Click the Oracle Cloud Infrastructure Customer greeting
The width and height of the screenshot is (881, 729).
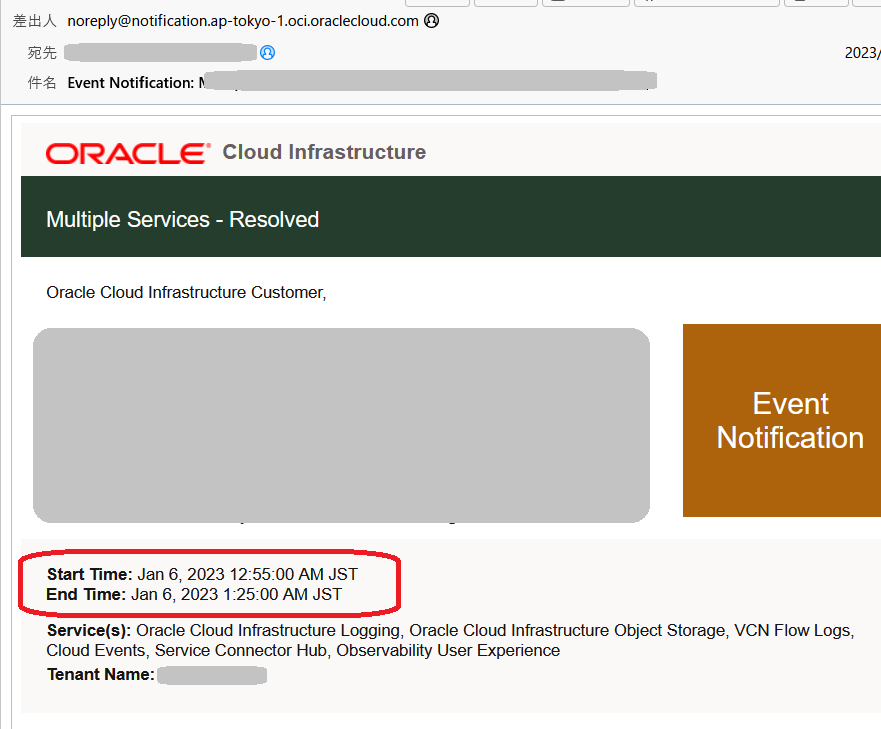point(190,292)
